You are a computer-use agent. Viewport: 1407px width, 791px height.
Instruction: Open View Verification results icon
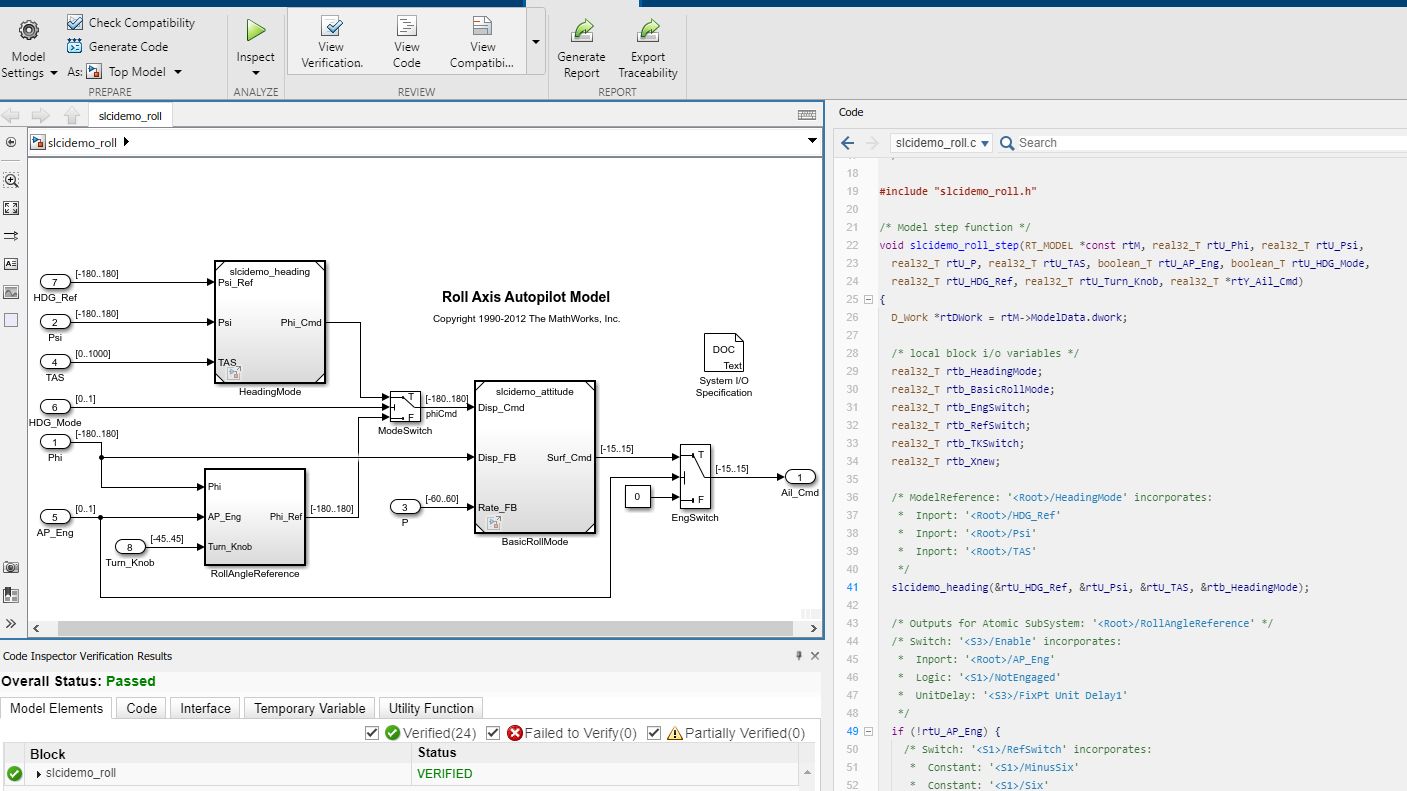331,27
